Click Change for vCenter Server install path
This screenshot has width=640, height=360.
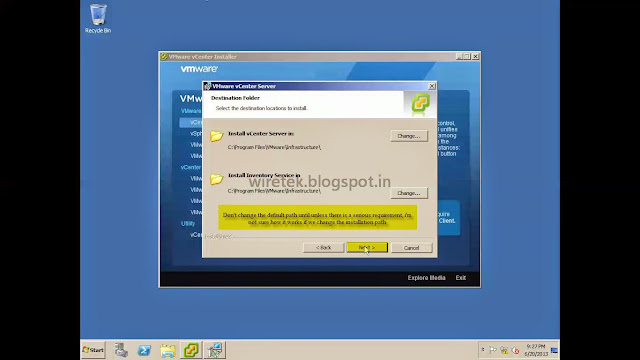(x=409, y=136)
